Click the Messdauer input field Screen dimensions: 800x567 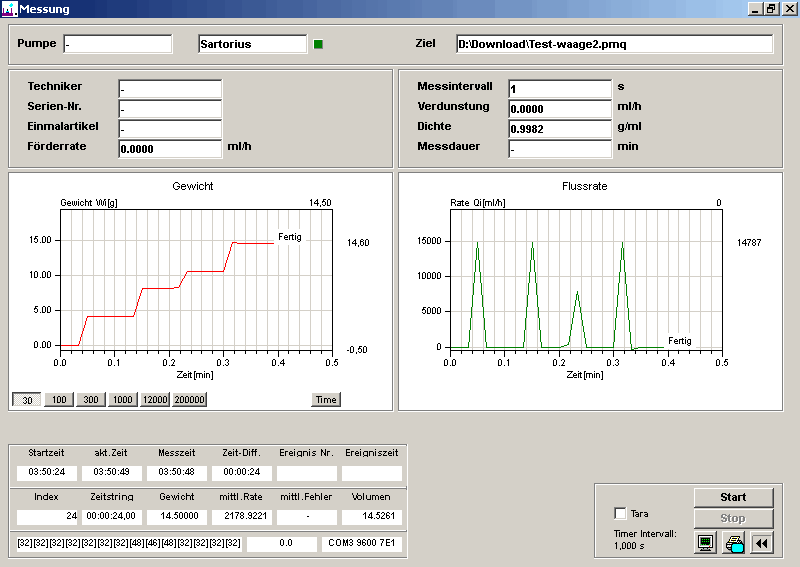(560, 149)
